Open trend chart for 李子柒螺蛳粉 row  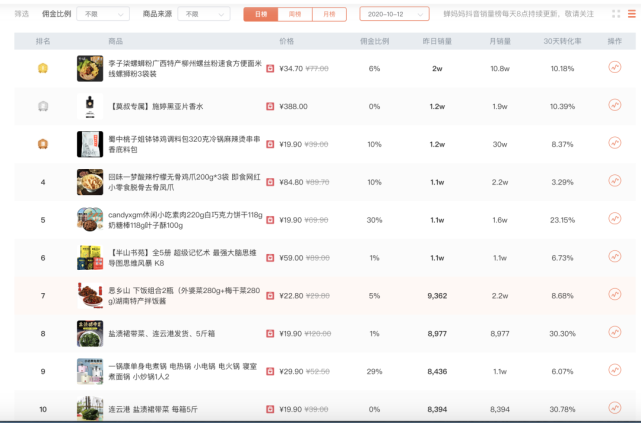click(x=614, y=67)
